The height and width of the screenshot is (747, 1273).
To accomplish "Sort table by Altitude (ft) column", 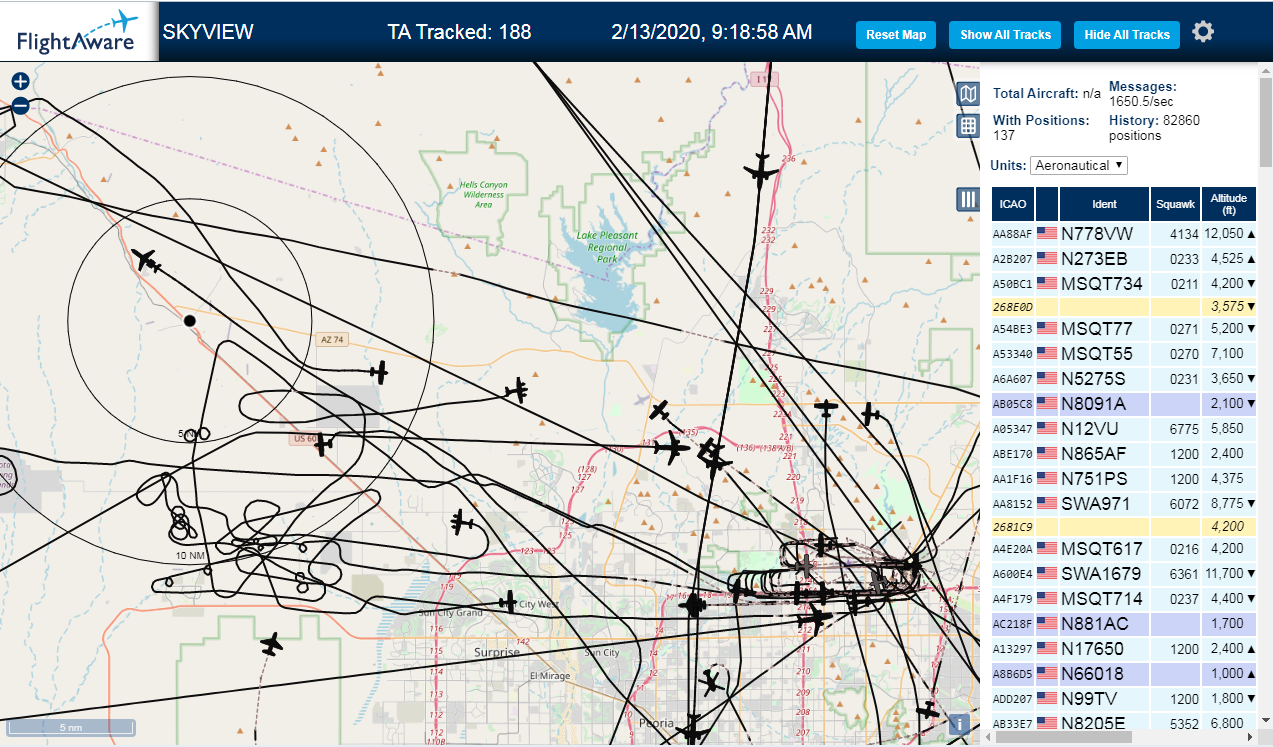I will [x=1229, y=204].
